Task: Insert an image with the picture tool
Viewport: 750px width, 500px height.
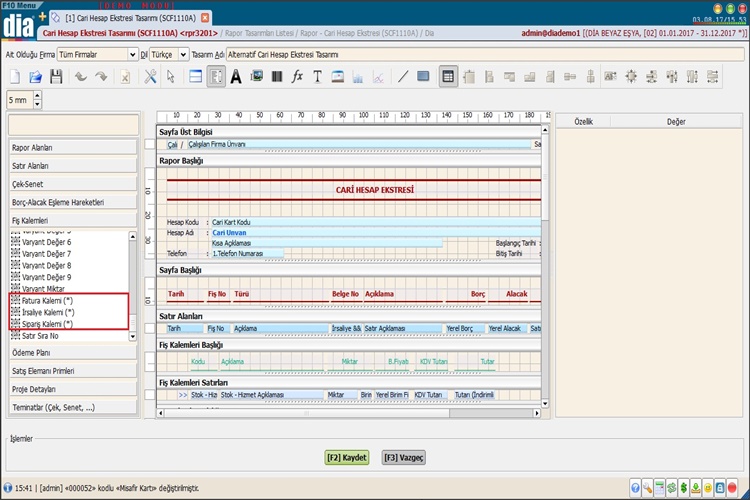Action: click(256, 76)
